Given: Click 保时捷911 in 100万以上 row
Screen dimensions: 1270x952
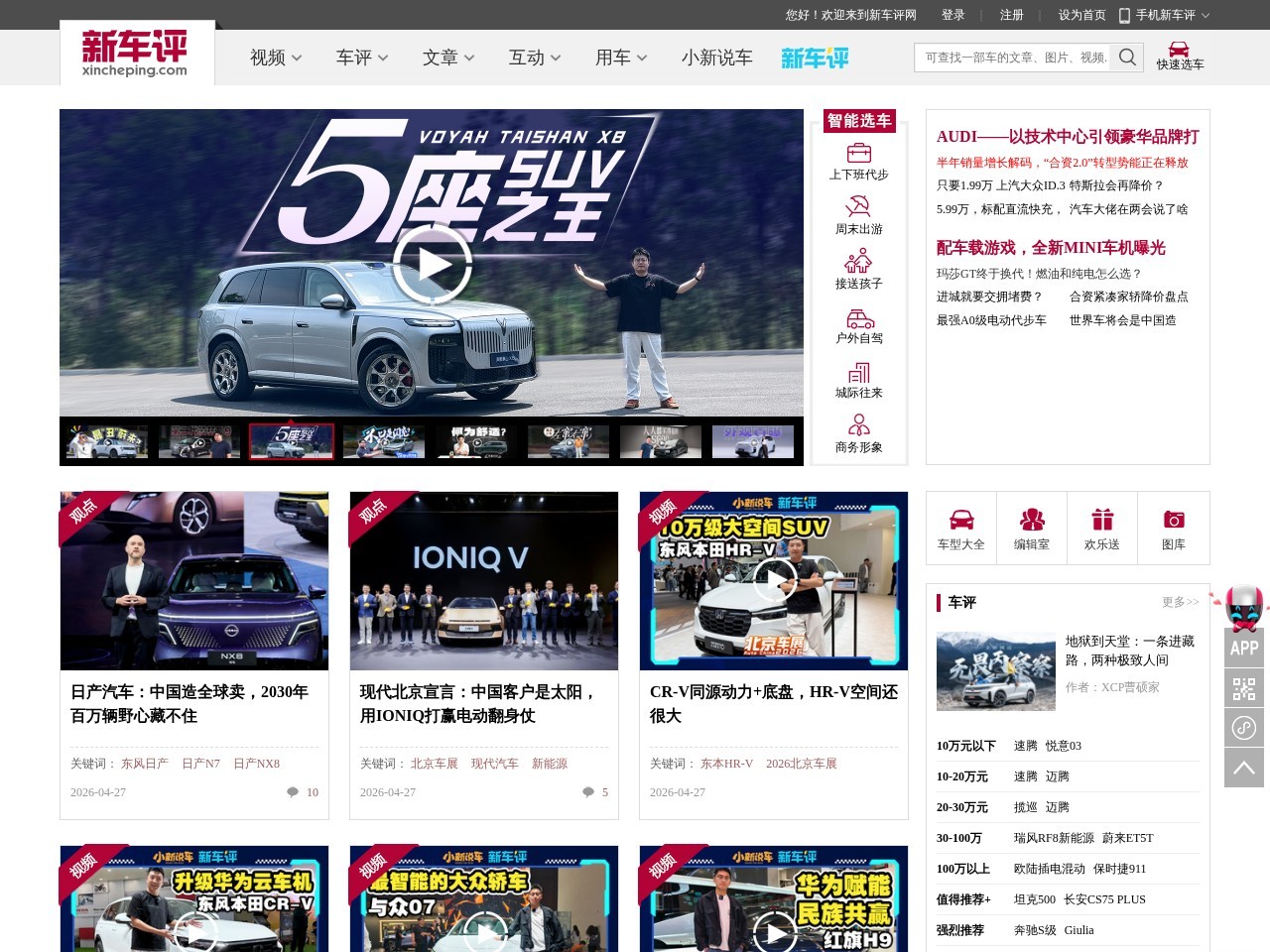Looking at the screenshot, I should 1119,869.
